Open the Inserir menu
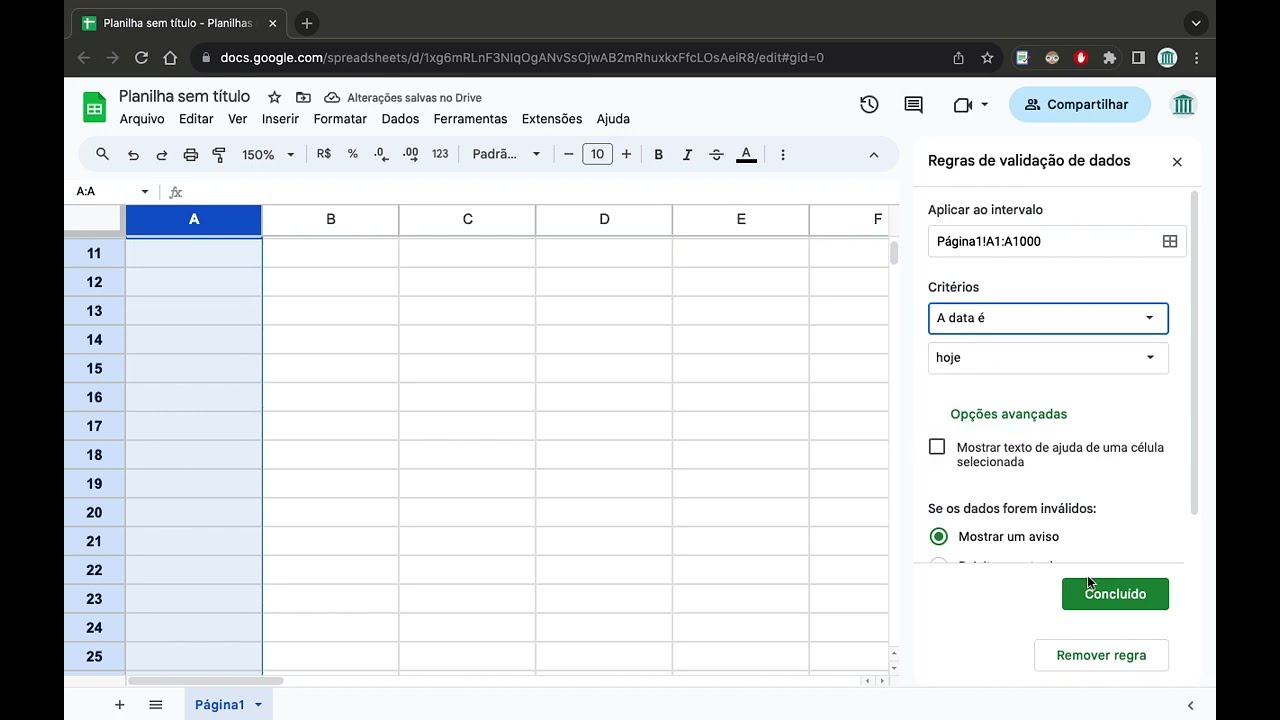This screenshot has width=1280, height=720. point(280,119)
